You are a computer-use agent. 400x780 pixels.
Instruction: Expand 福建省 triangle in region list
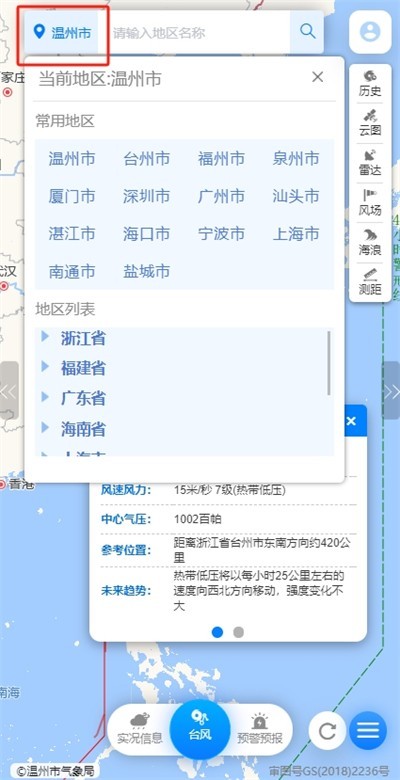coord(45,367)
